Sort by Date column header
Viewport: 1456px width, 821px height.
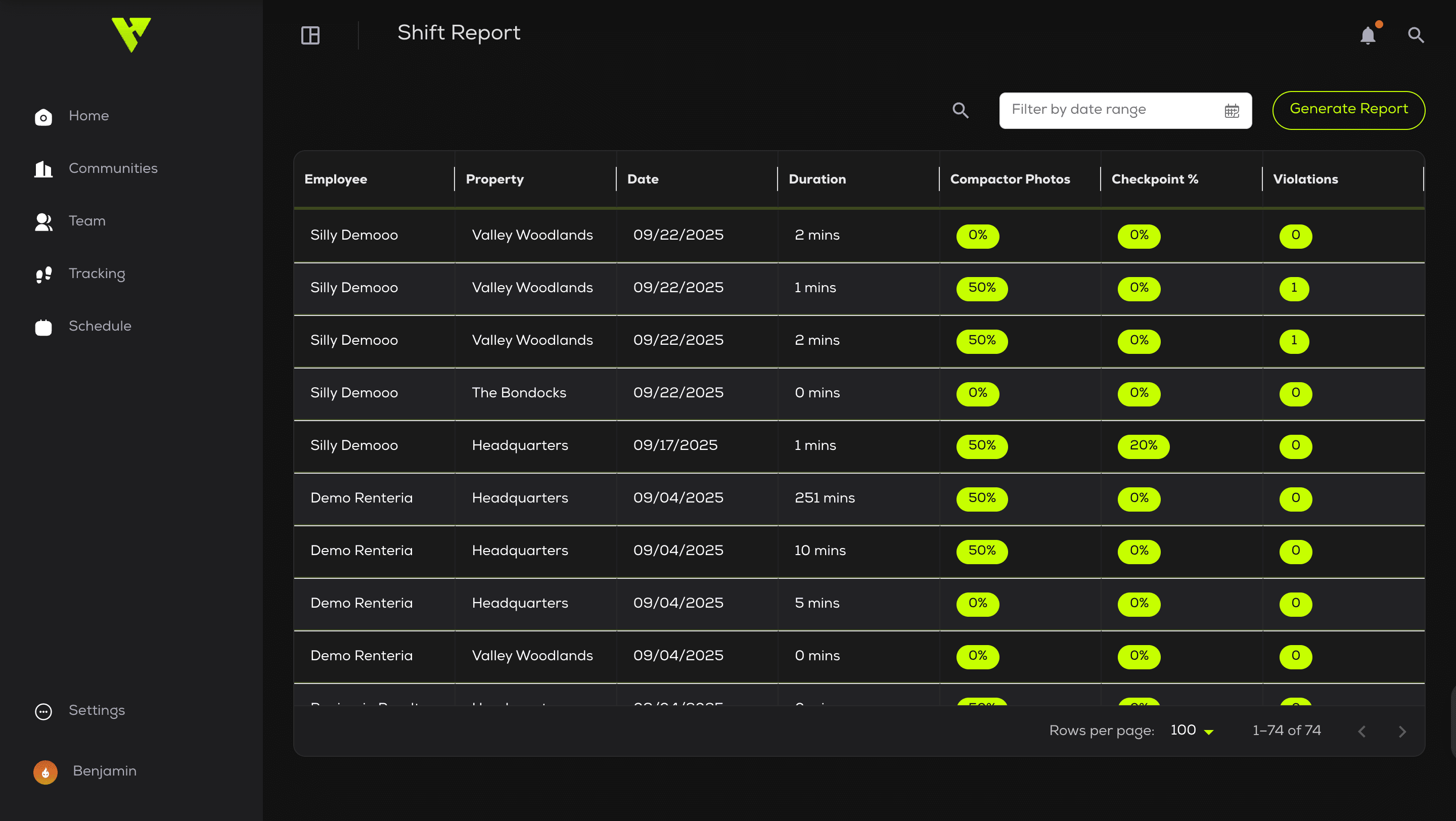click(643, 179)
